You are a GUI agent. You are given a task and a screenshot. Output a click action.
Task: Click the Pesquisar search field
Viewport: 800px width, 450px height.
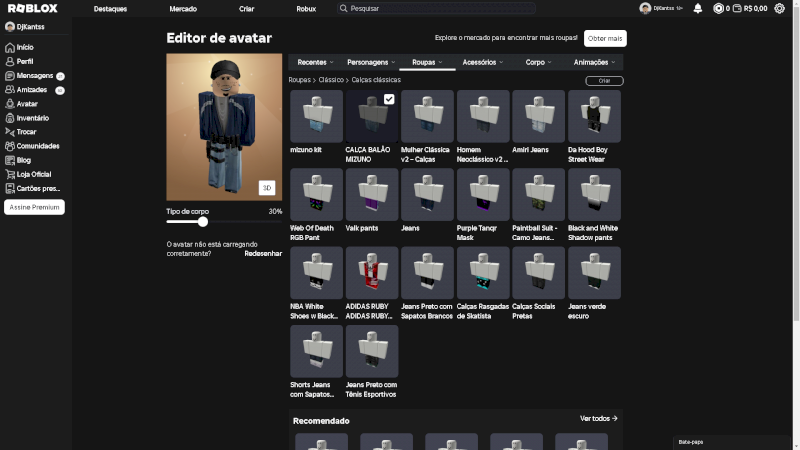436,8
